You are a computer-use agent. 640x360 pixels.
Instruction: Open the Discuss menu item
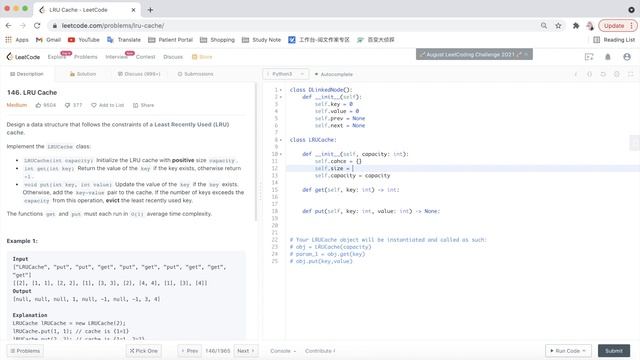click(173, 57)
